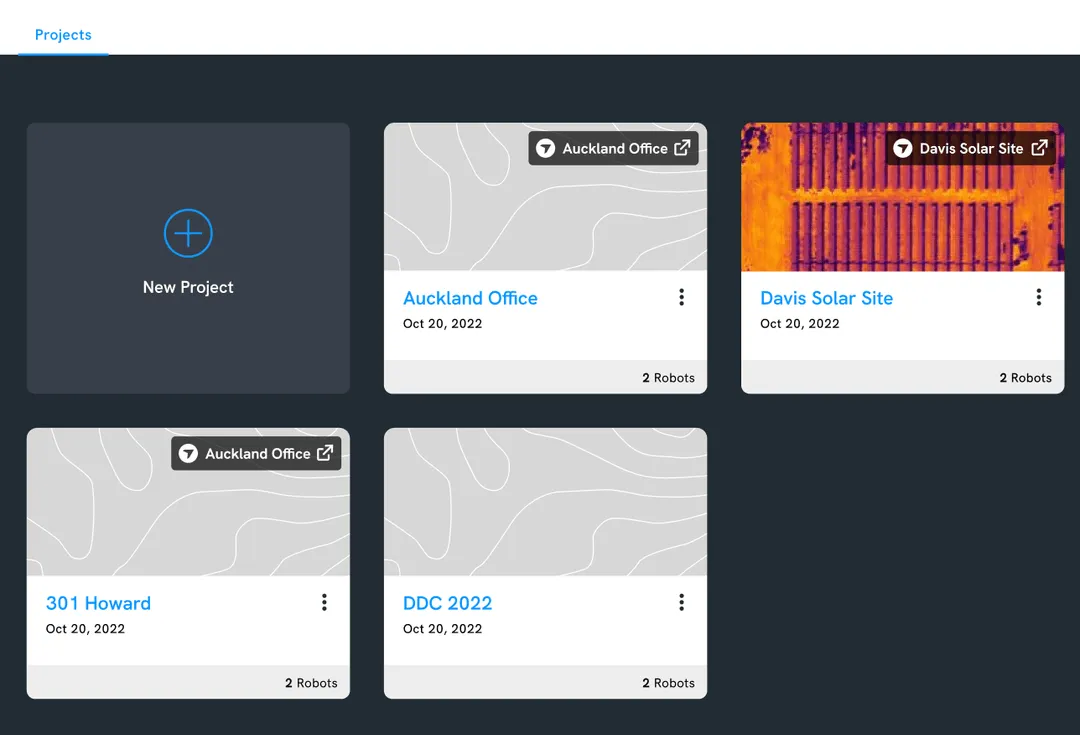
Task: Click the 2 Robots label on the DDC 2022 card
Action: pyautogui.click(x=668, y=682)
